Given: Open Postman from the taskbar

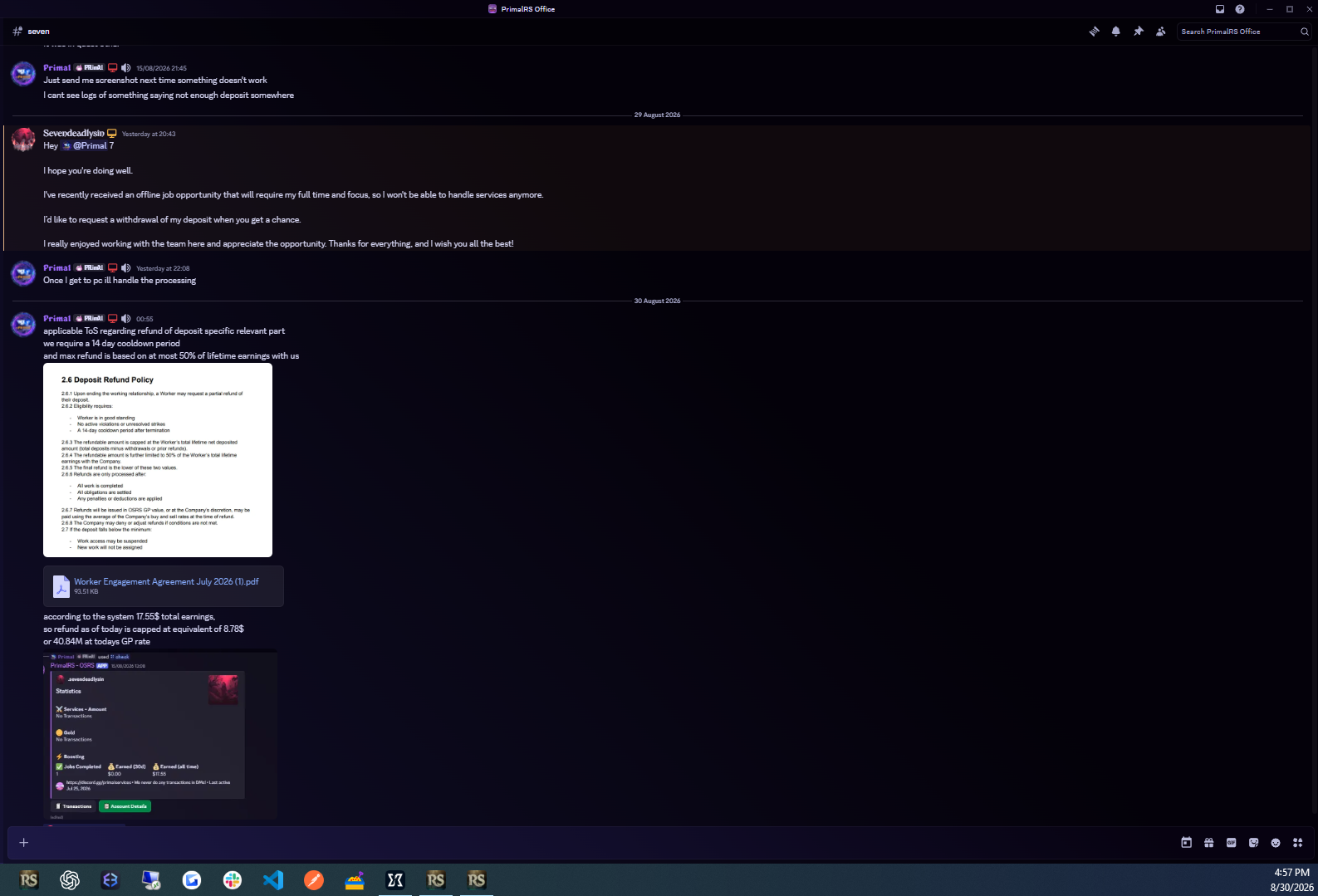Looking at the screenshot, I should tap(314, 880).
